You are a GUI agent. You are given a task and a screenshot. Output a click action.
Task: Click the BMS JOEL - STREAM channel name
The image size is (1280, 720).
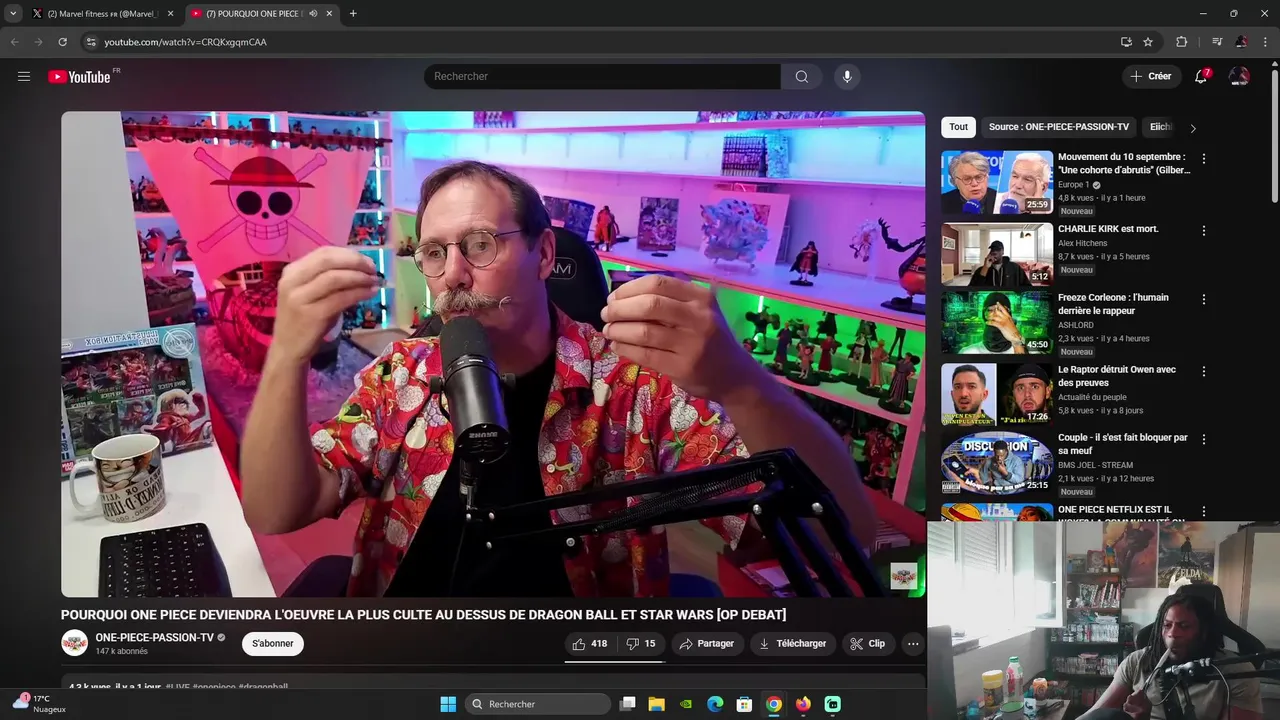[x=1095, y=465]
